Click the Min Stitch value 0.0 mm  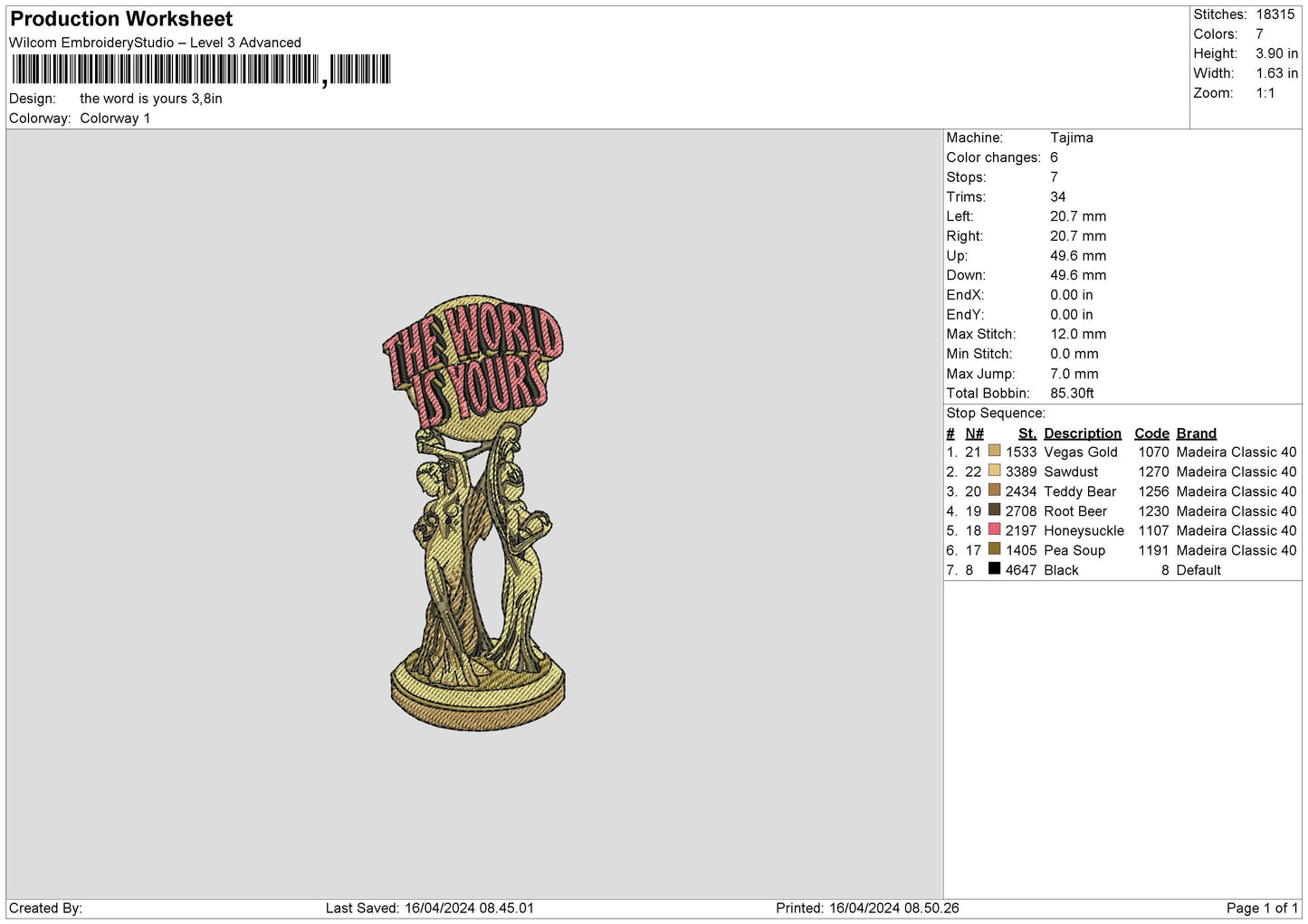pos(1074,355)
